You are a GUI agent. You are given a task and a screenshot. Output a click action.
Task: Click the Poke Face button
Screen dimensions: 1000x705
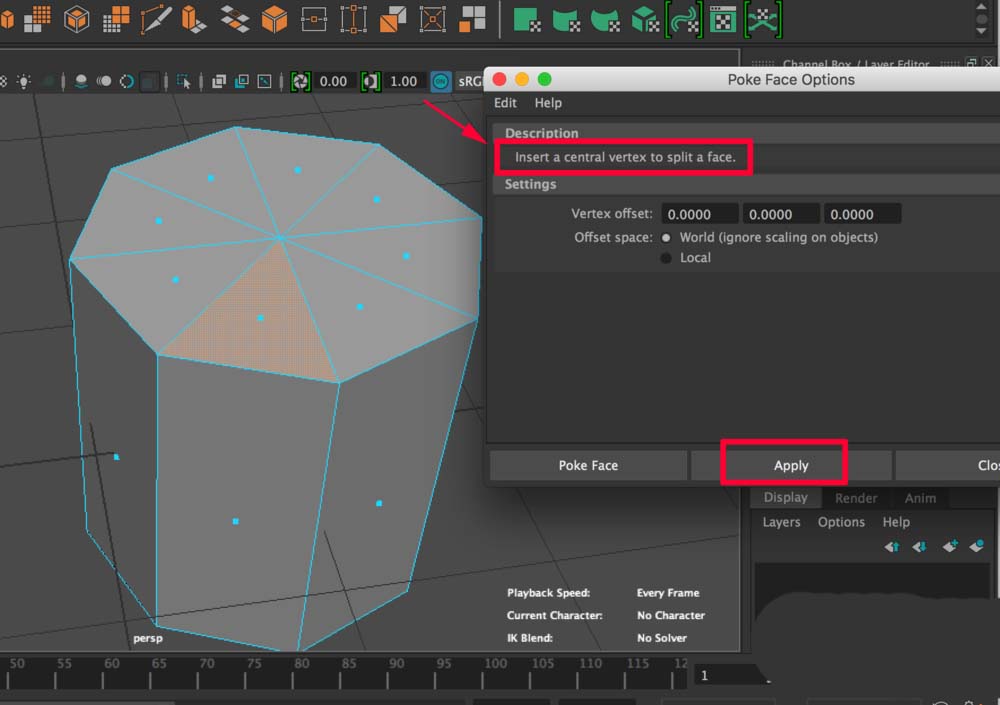pos(588,465)
